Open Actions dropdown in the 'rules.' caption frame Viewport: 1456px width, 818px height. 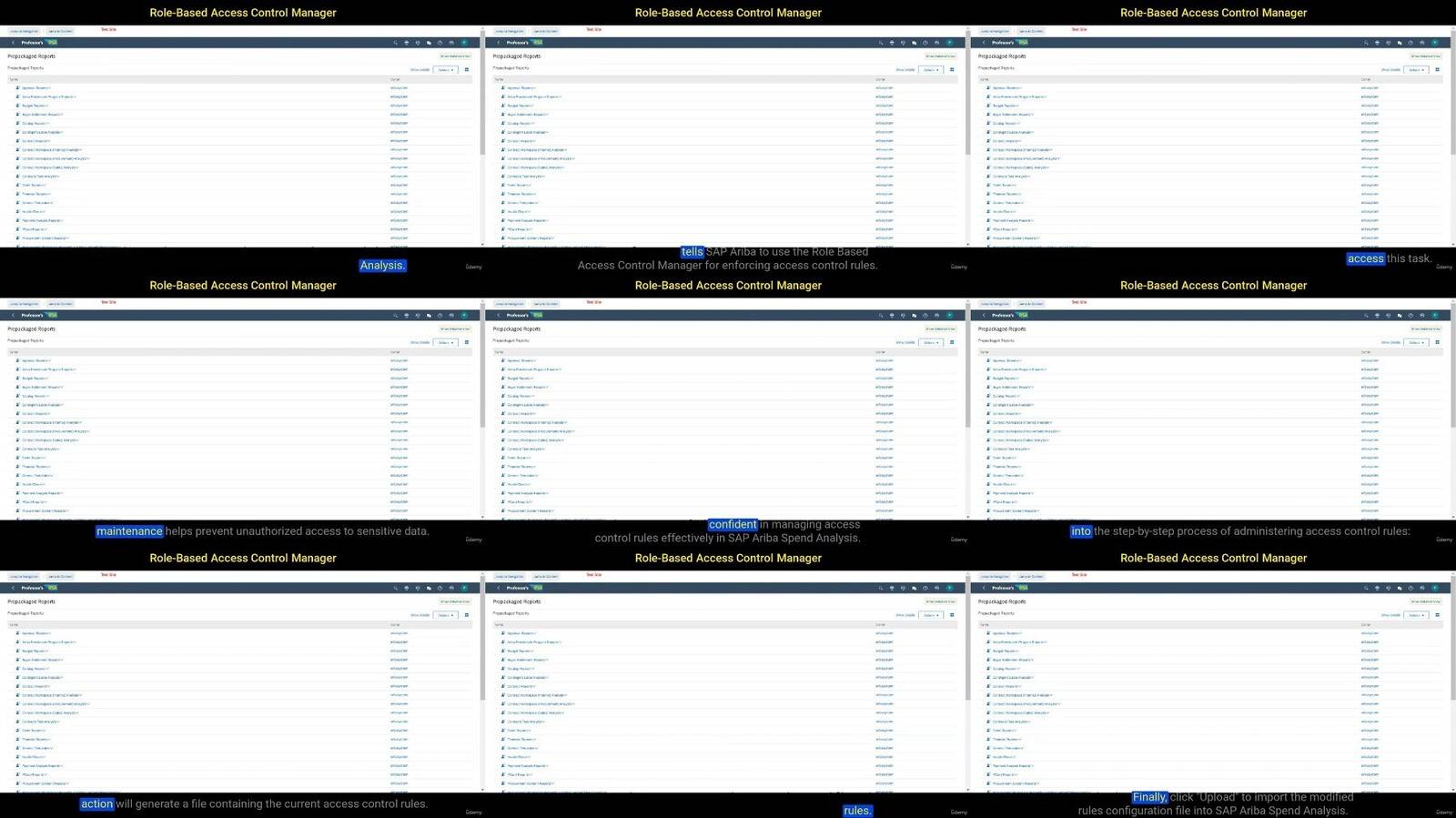(x=930, y=615)
